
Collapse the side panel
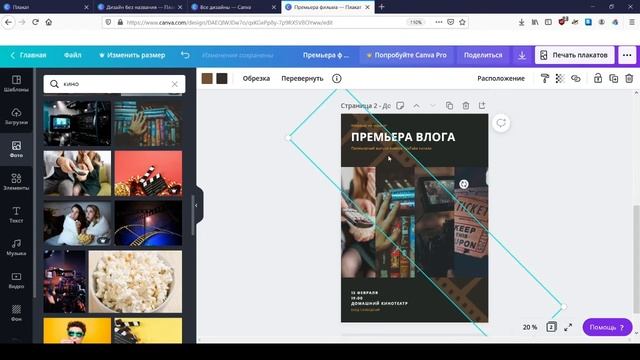[196, 205]
